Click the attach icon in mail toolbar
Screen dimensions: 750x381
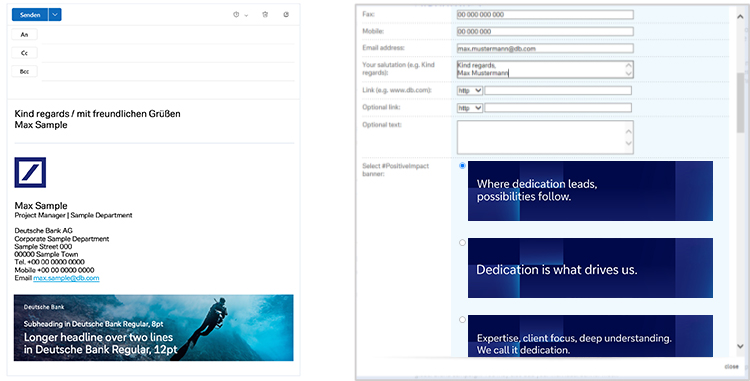pyautogui.click(x=236, y=15)
